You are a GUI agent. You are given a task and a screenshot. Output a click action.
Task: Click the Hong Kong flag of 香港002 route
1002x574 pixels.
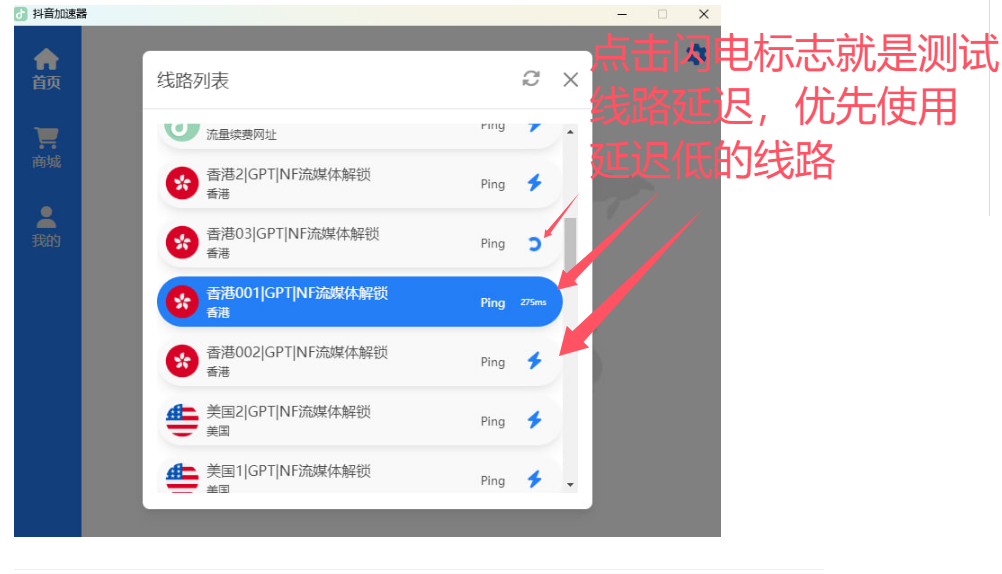coord(182,361)
